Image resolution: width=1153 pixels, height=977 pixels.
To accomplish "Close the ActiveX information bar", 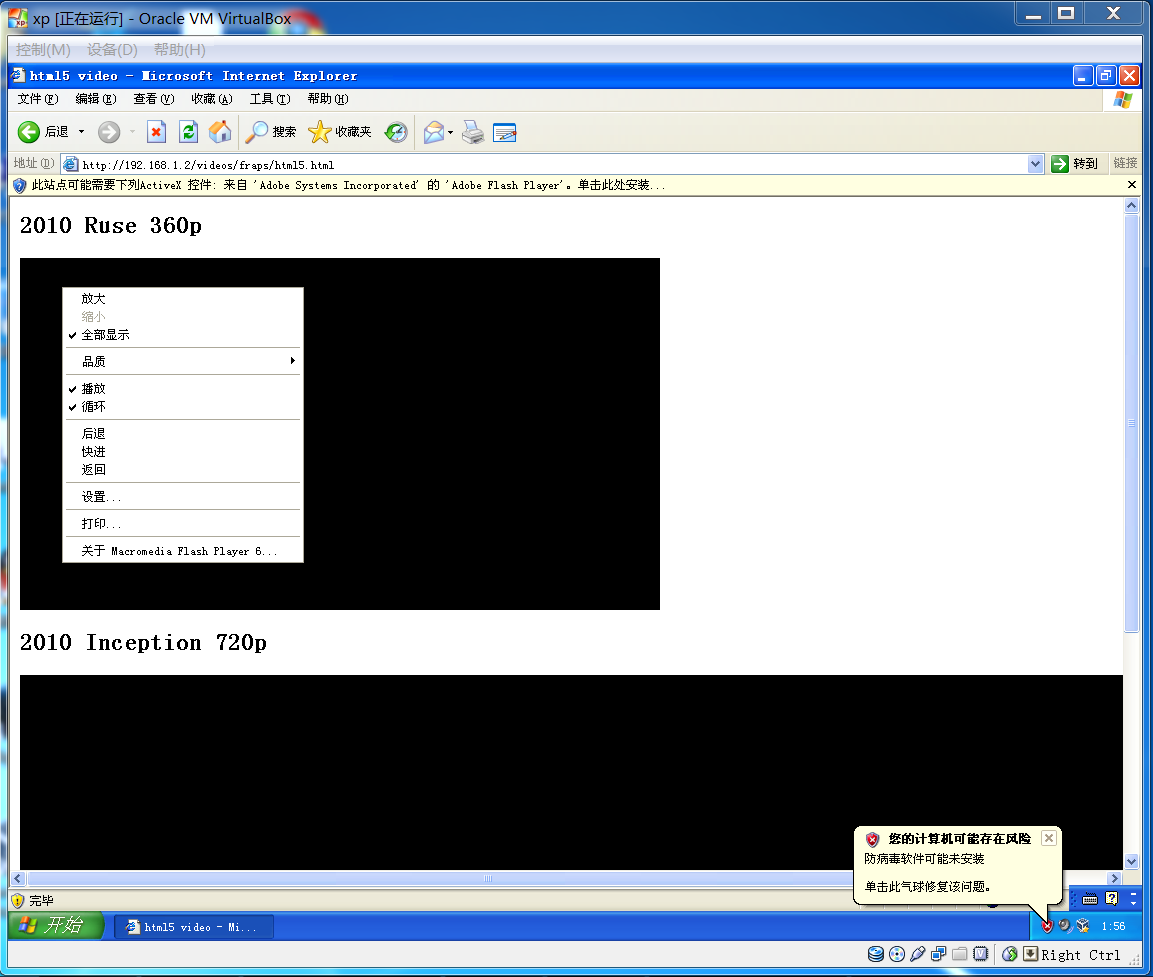I will pyautogui.click(x=1132, y=185).
